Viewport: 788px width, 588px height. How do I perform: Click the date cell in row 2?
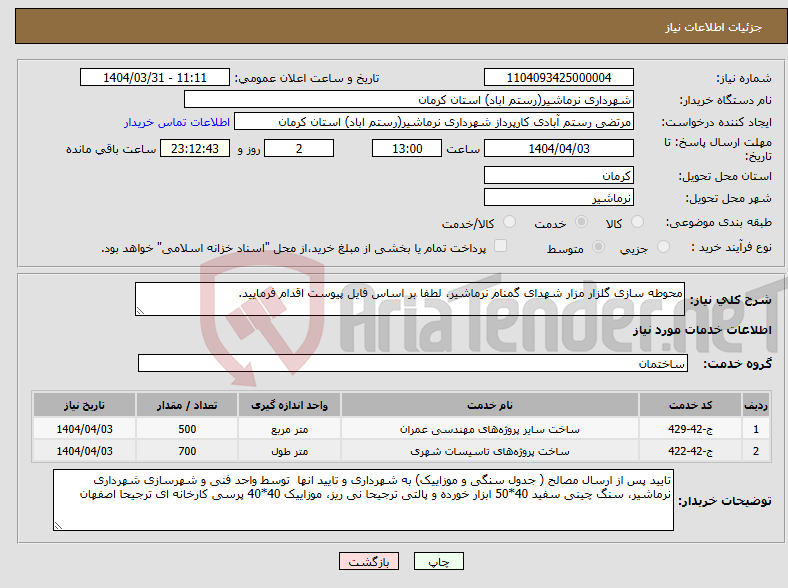84,451
